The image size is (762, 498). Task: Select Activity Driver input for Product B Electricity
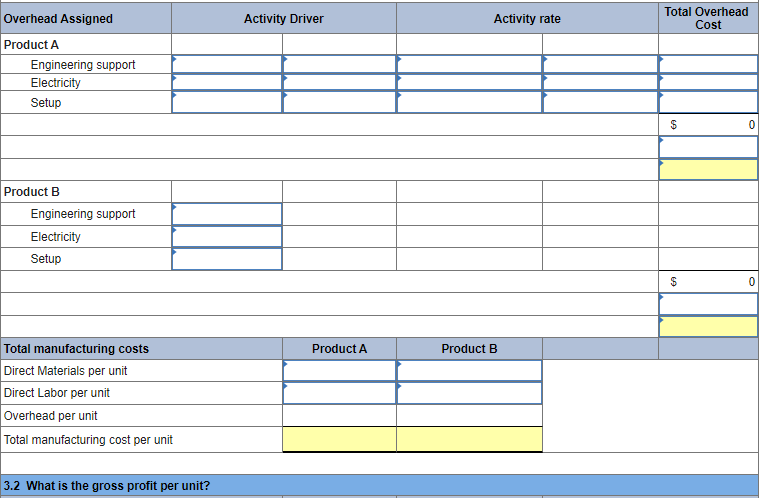point(227,237)
